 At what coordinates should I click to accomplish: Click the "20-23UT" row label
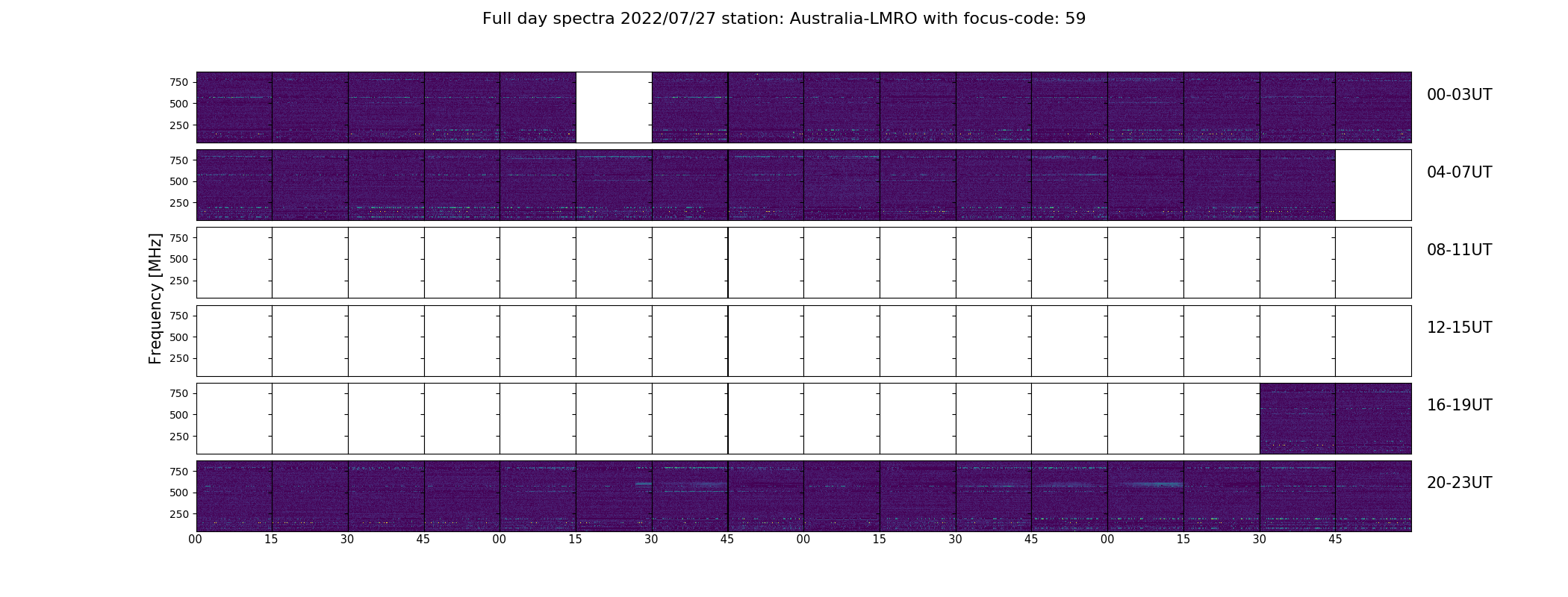coord(1459,483)
